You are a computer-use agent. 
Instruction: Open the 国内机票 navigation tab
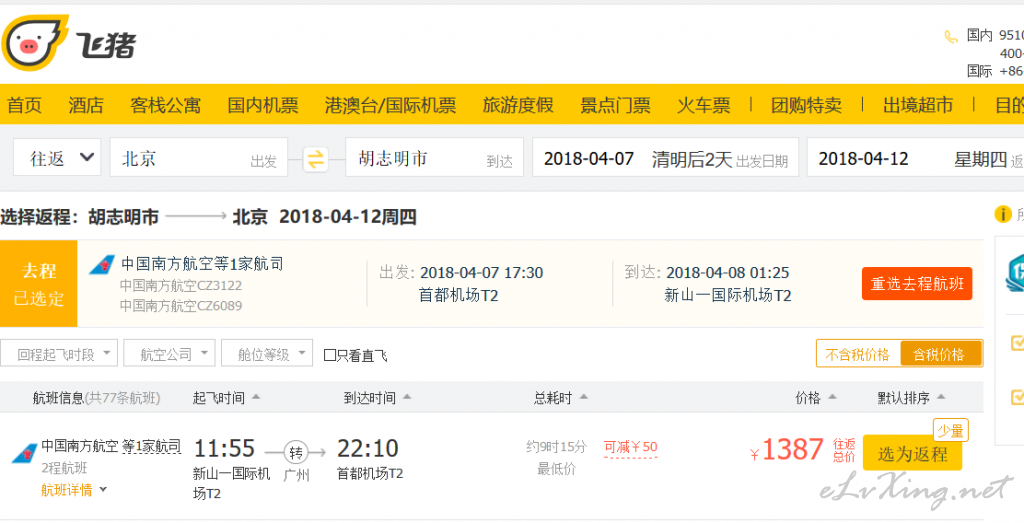click(x=263, y=105)
